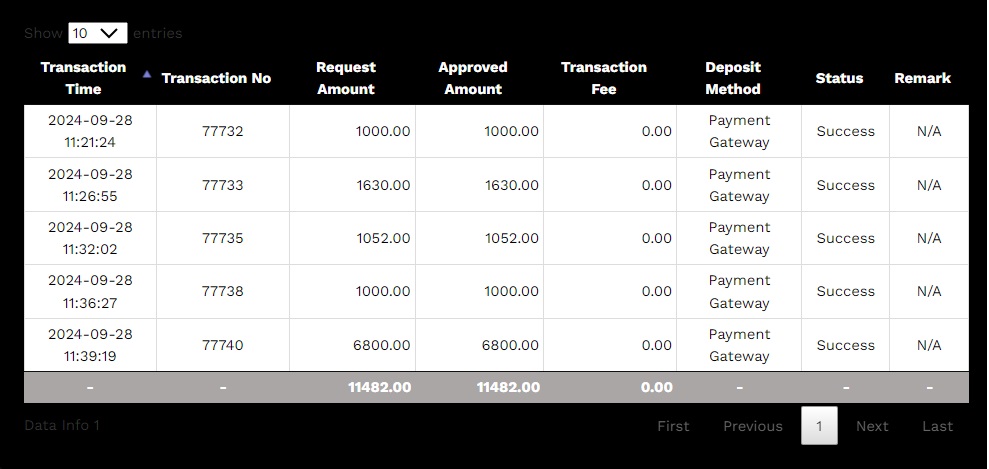Sort by Transaction Time column header
Viewport: 989px width, 469px height.
pyautogui.click(x=83, y=78)
